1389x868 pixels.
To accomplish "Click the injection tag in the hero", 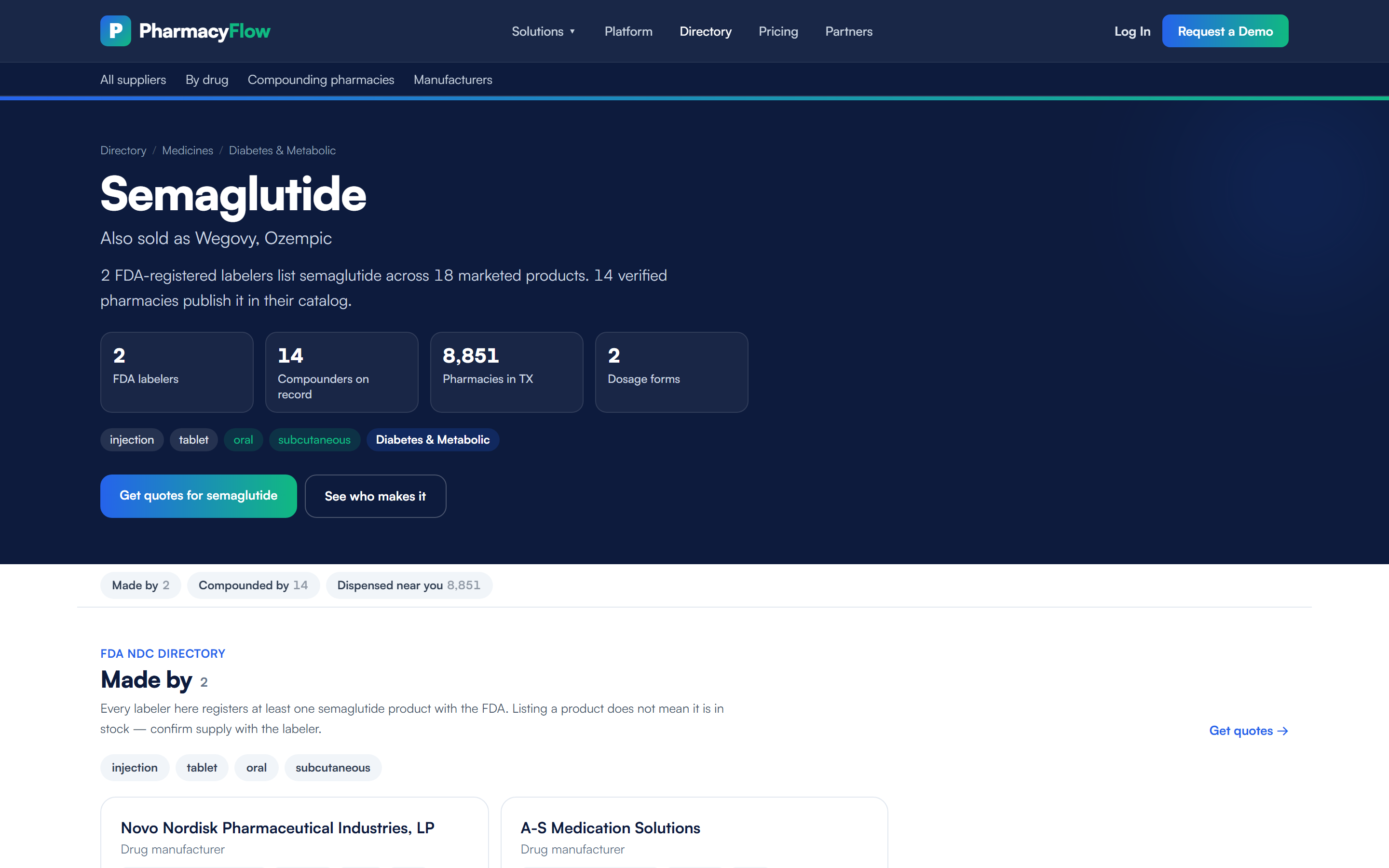I will click(x=132, y=440).
